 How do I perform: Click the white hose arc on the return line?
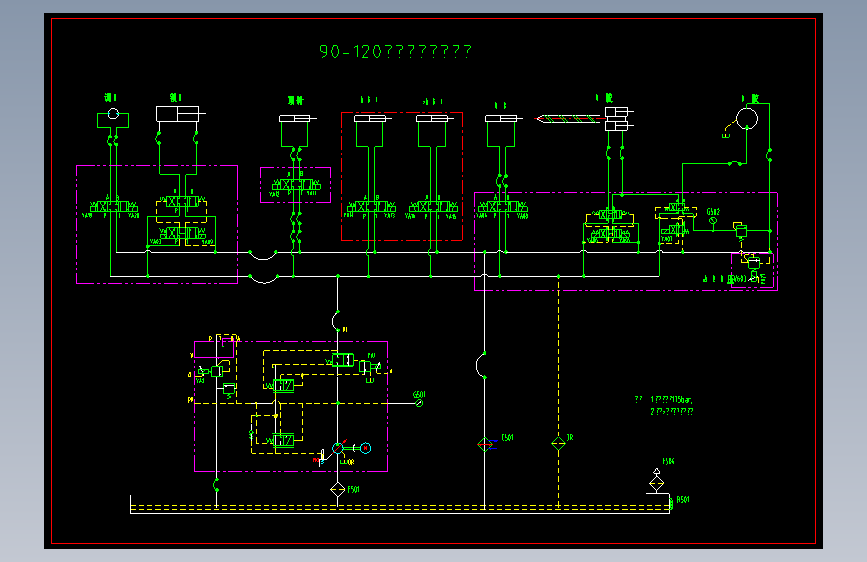tap(480, 365)
